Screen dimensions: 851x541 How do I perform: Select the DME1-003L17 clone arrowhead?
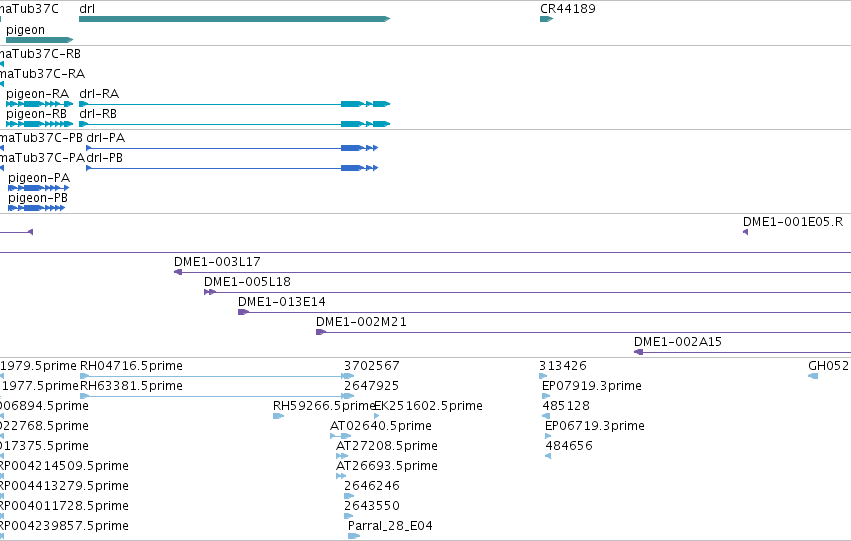177,272
